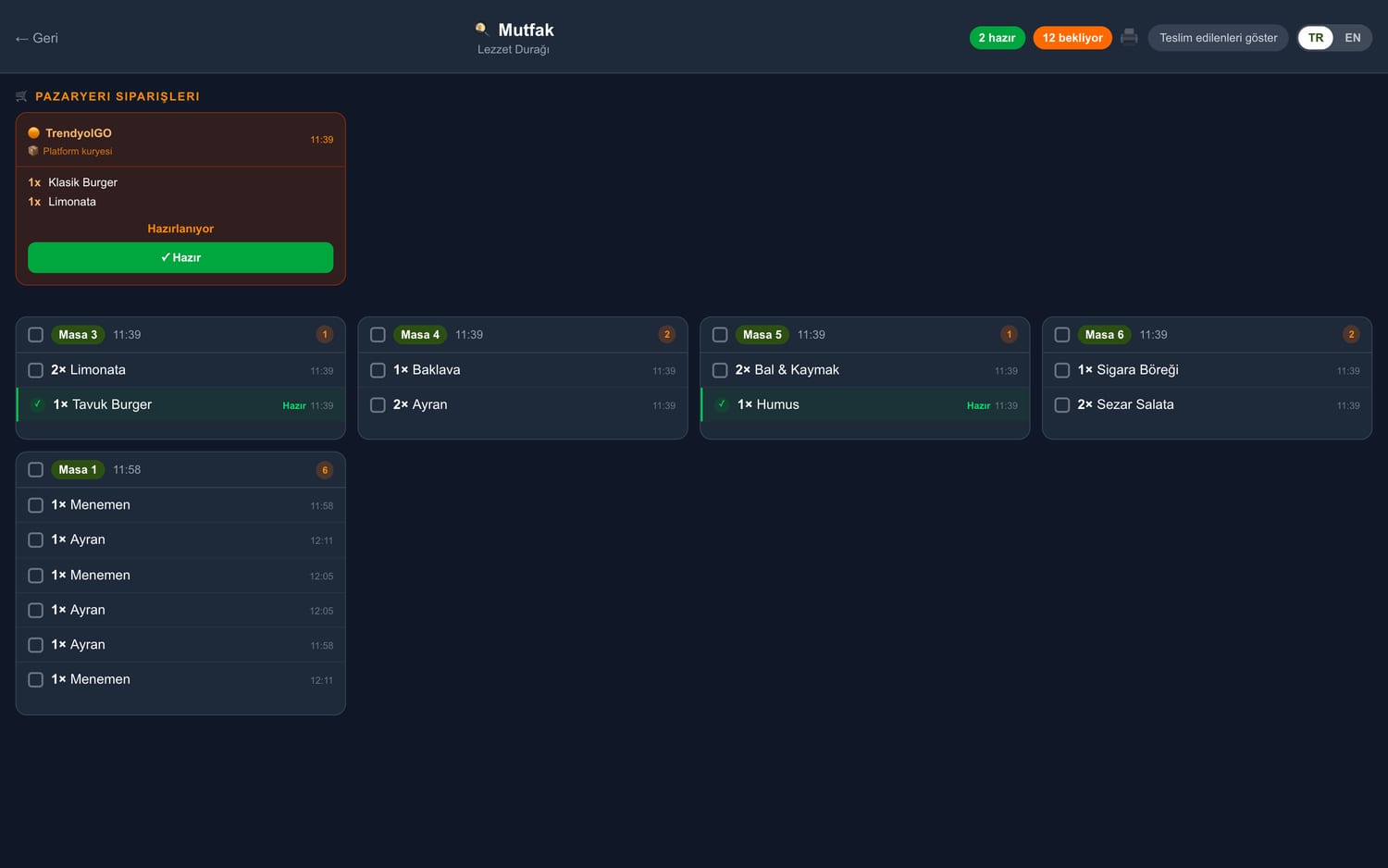Image resolution: width=1388 pixels, height=868 pixels.
Task: Click the TrendyolGO orange circle icon
Action: pyautogui.click(x=34, y=133)
